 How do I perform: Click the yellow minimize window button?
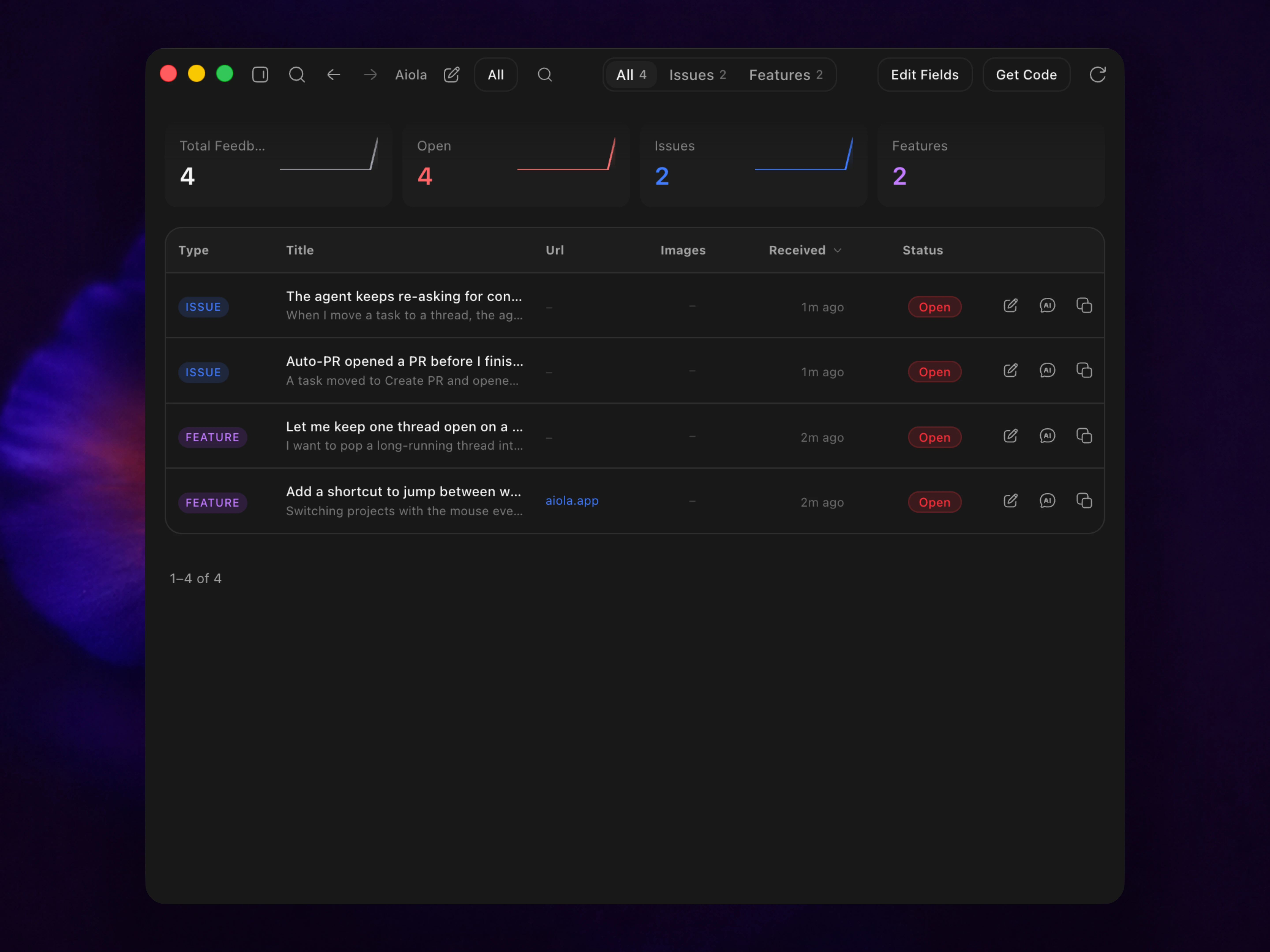pos(196,73)
